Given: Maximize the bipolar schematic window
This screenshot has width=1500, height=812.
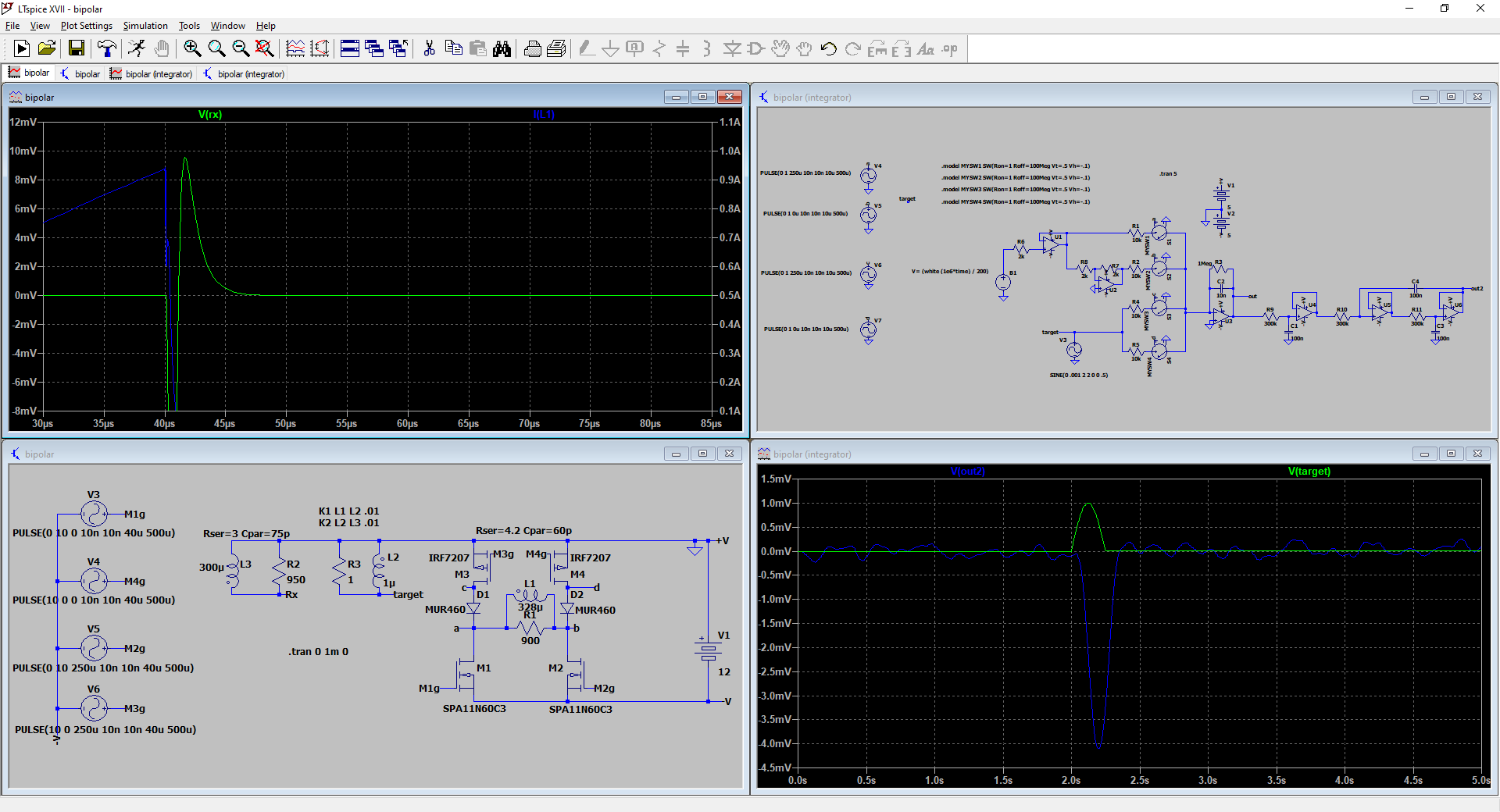Looking at the screenshot, I should 702,454.
